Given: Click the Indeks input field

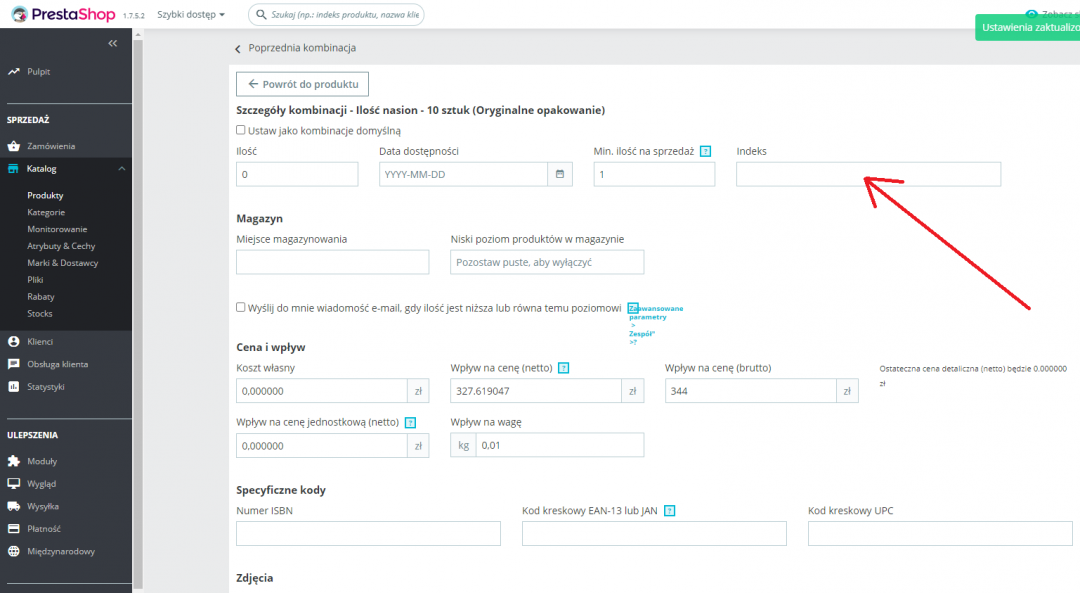Looking at the screenshot, I should pos(867,174).
